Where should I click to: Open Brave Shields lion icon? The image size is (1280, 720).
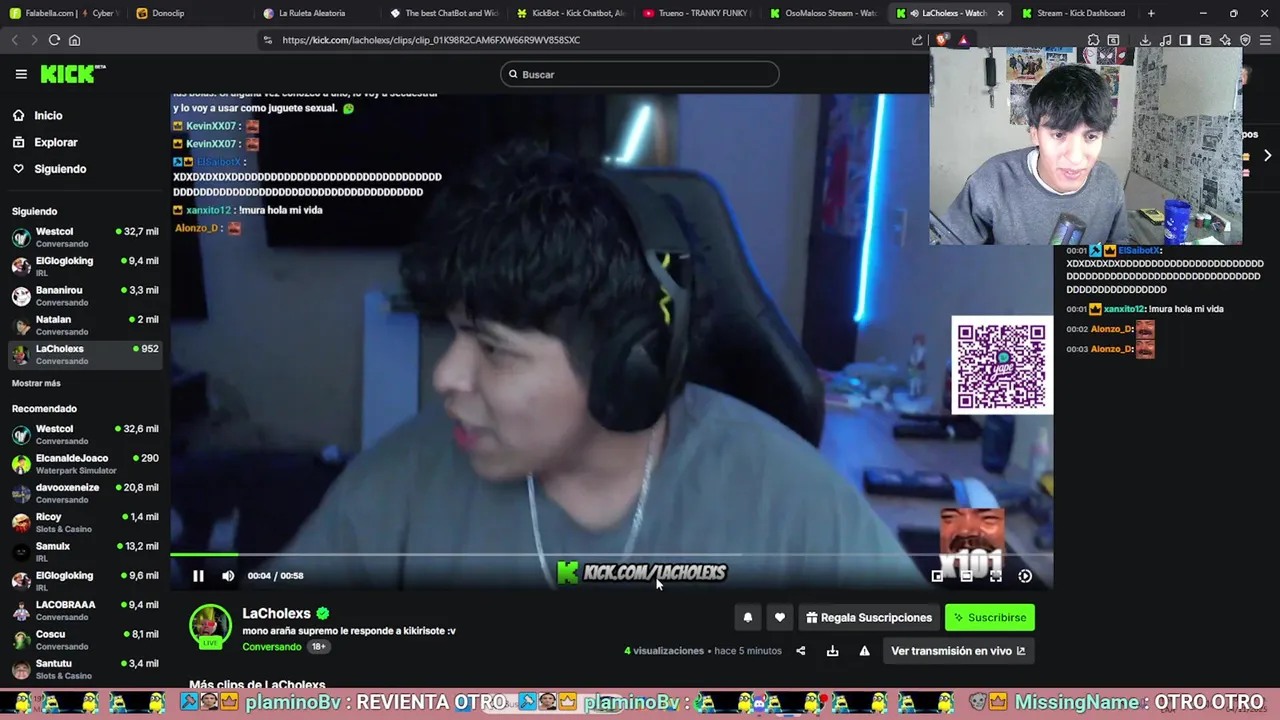pyautogui.click(x=941, y=40)
